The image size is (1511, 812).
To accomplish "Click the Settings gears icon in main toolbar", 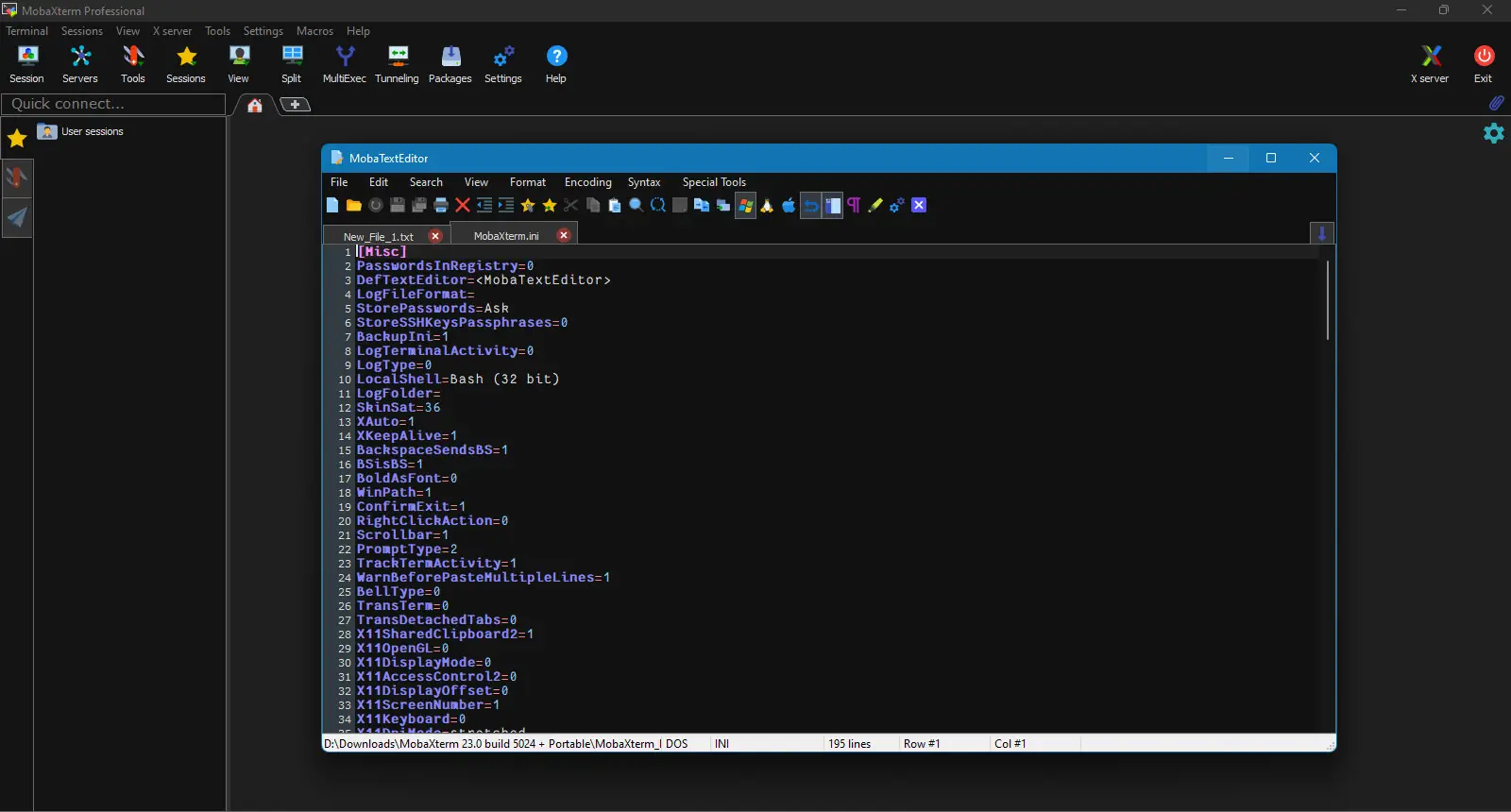I will (x=503, y=64).
